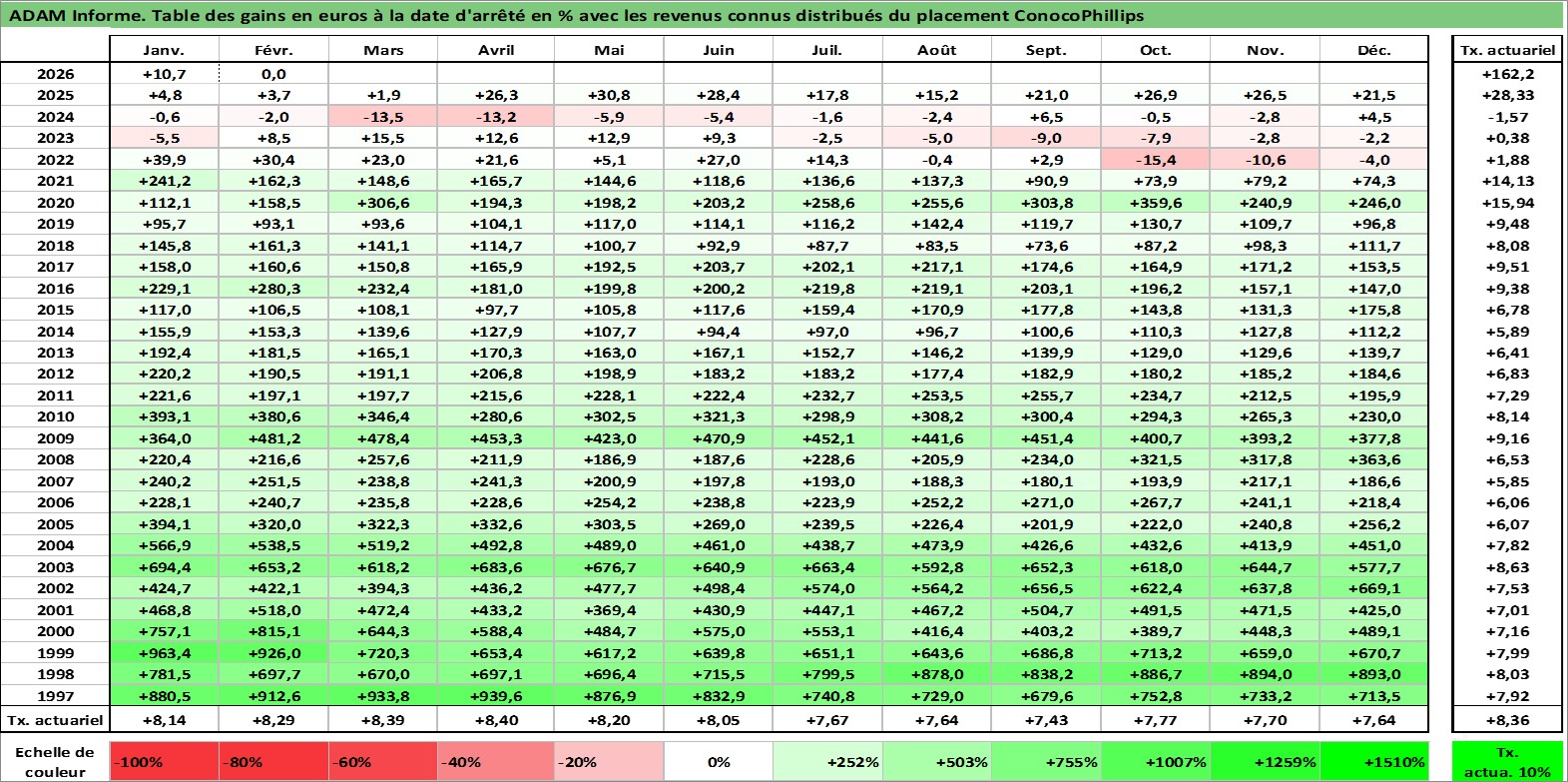Image resolution: width=1568 pixels, height=782 pixels.
Task: Select the +8,40 Avril actuarial rate cell
Action: [x=496, y=720]
